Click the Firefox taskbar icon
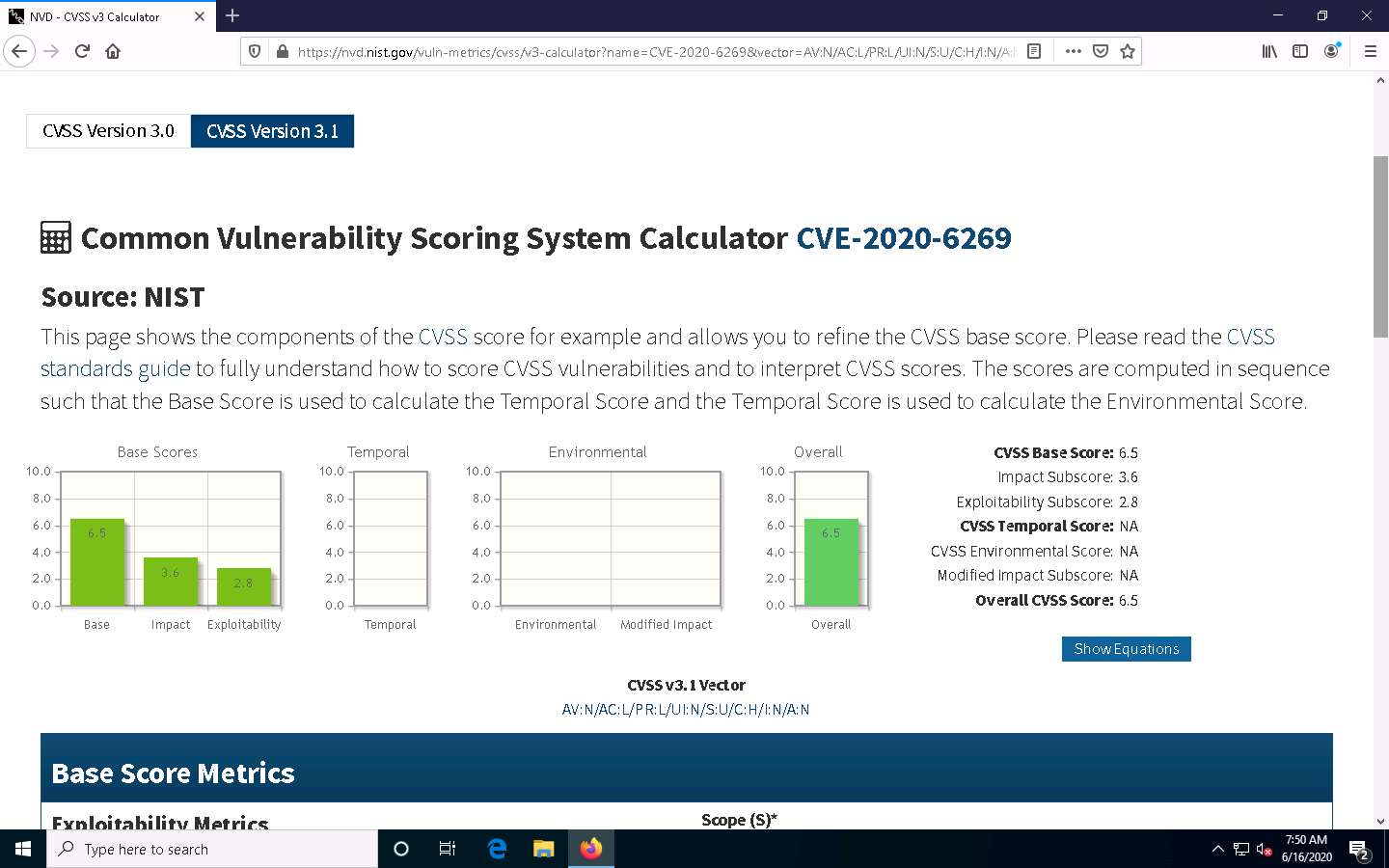Viewport: 1389px width, 868px height. pos(591,849)
